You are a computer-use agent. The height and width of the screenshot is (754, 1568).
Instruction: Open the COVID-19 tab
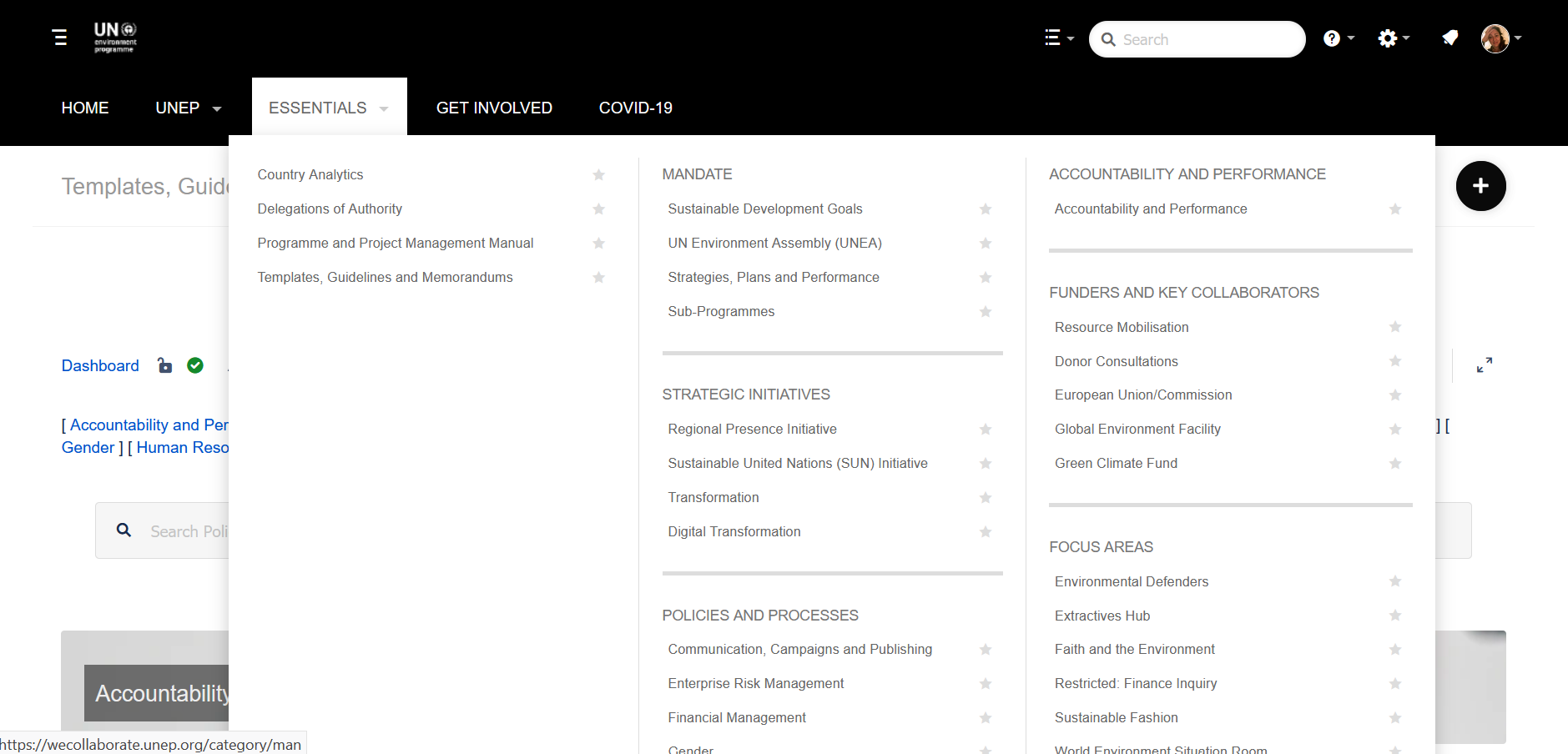636,108
